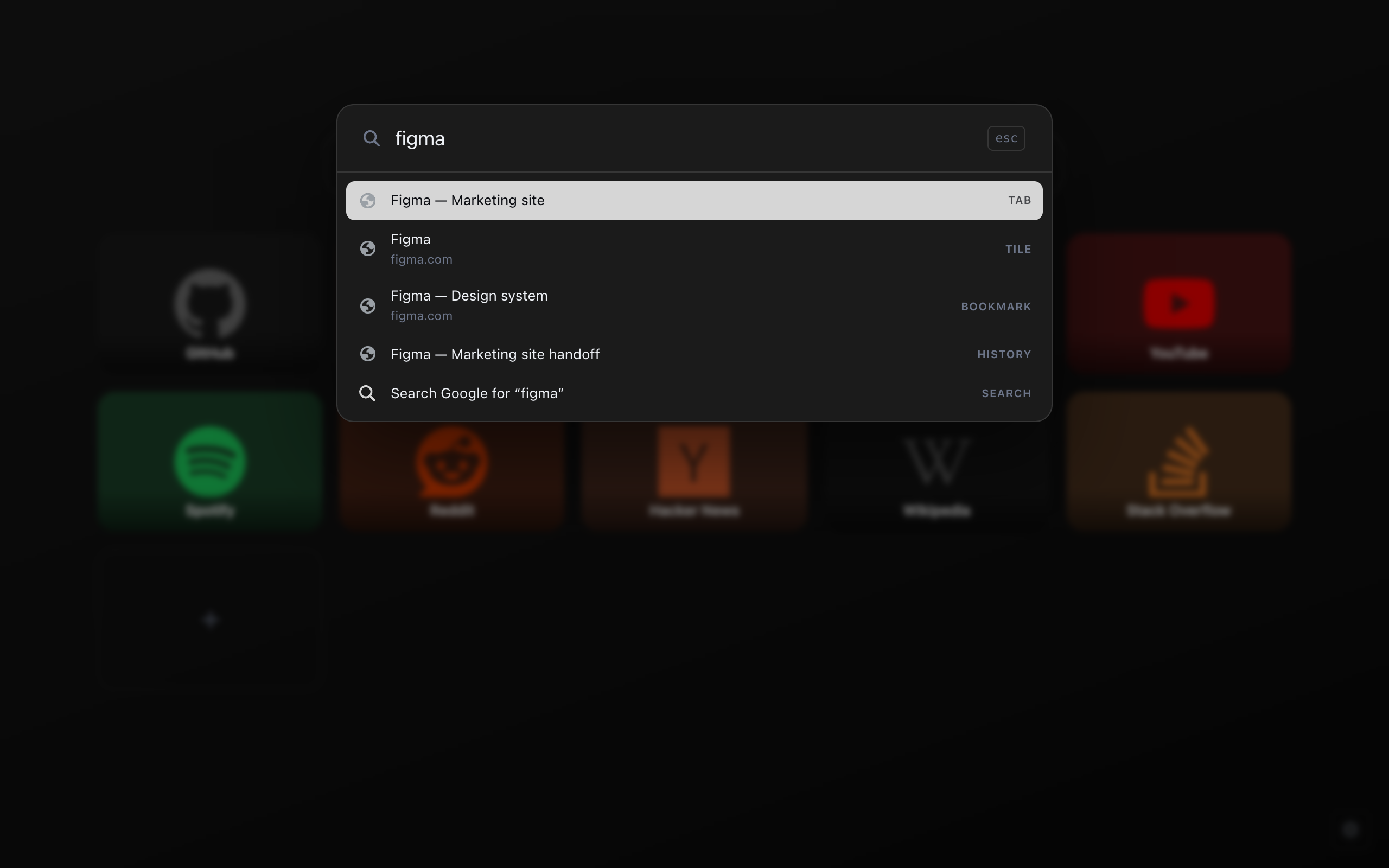The image size is (1389, 868).
Task: Click the figma.com URL under Figma tile
Action: (x=421, y=259)
